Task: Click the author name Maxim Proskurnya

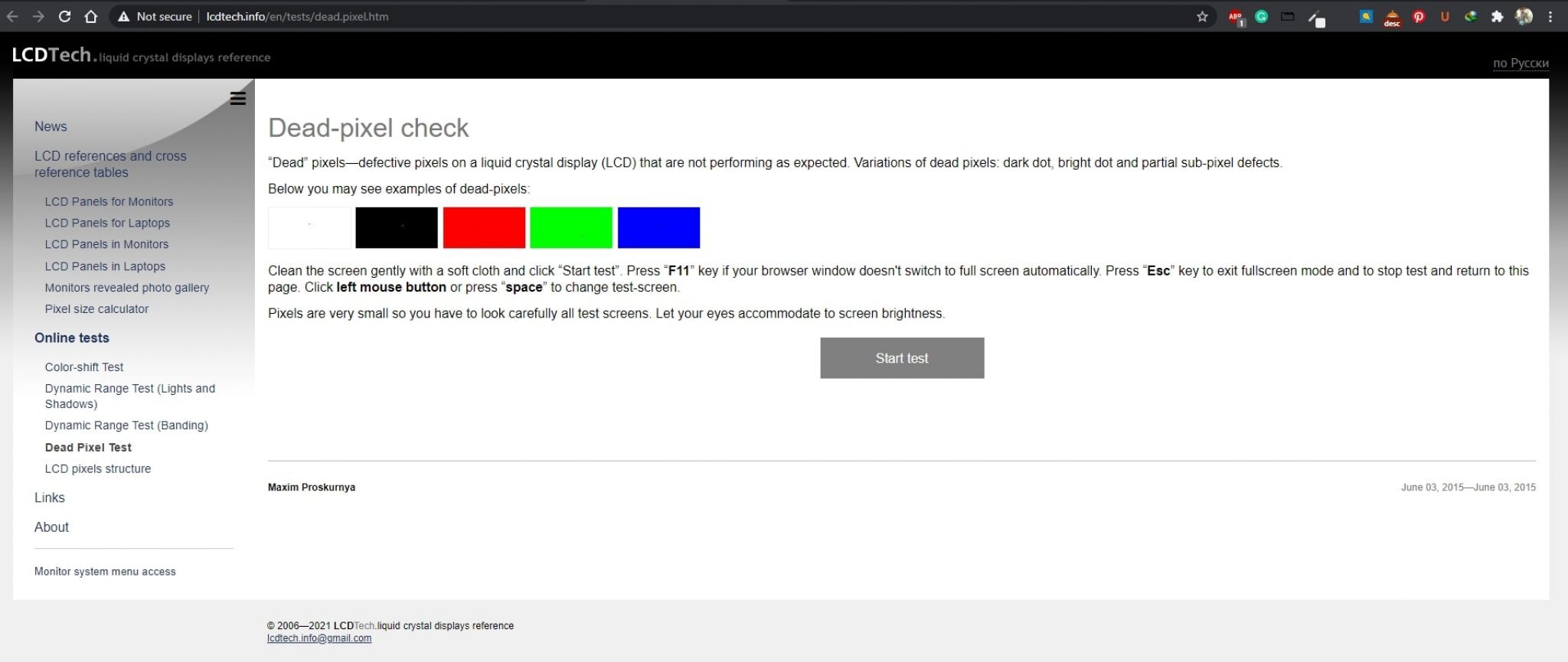Action: (312, 488)
